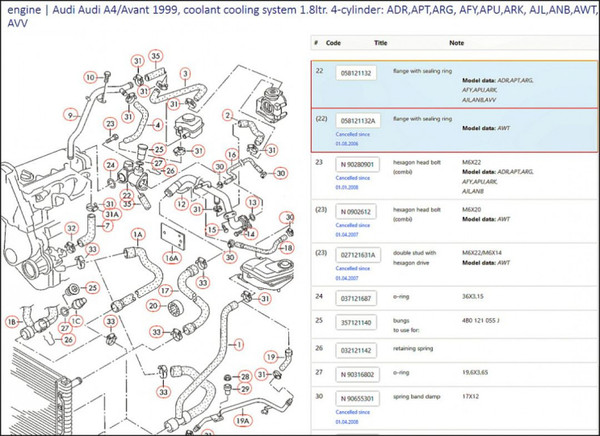The height and width of the screenshot is (436, 600).
Task: Select diagram callout 13
Action: click(x=253, y=202)
